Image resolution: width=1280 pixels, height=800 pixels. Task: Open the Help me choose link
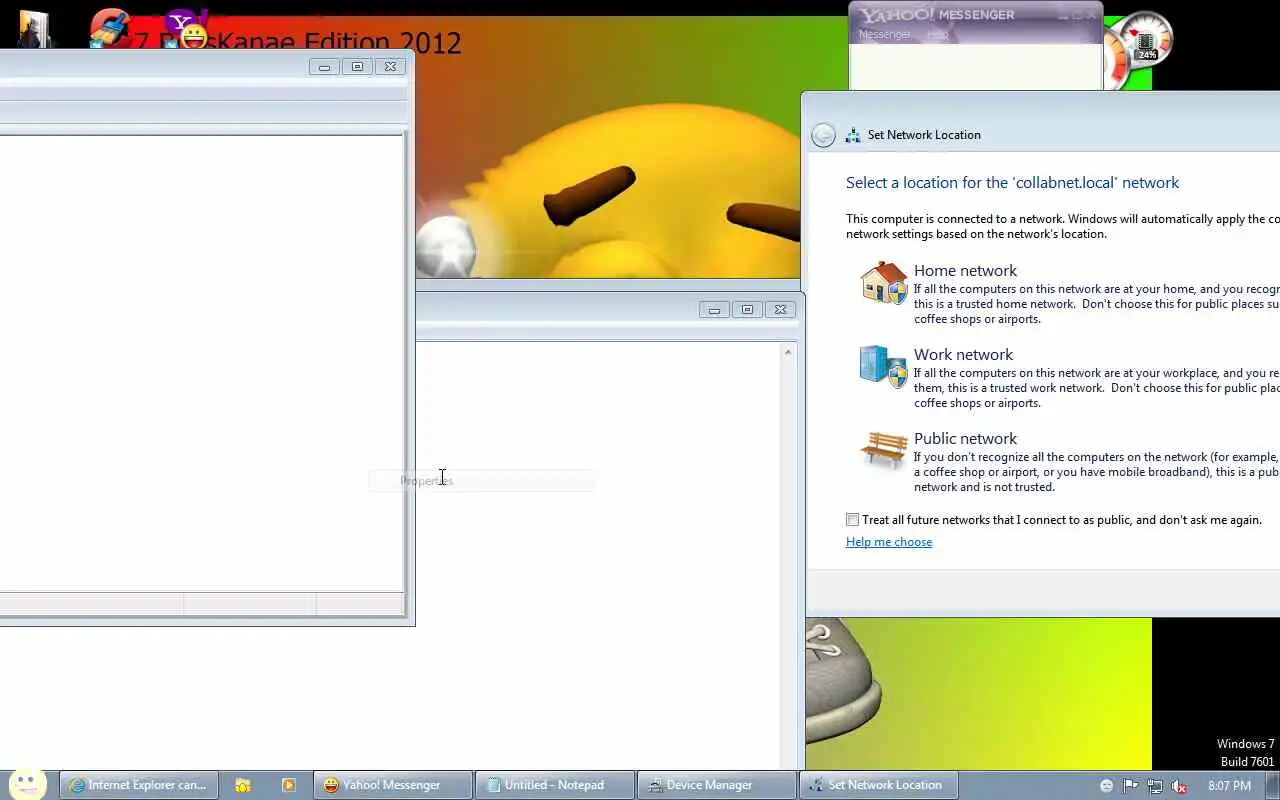(889, 542)
